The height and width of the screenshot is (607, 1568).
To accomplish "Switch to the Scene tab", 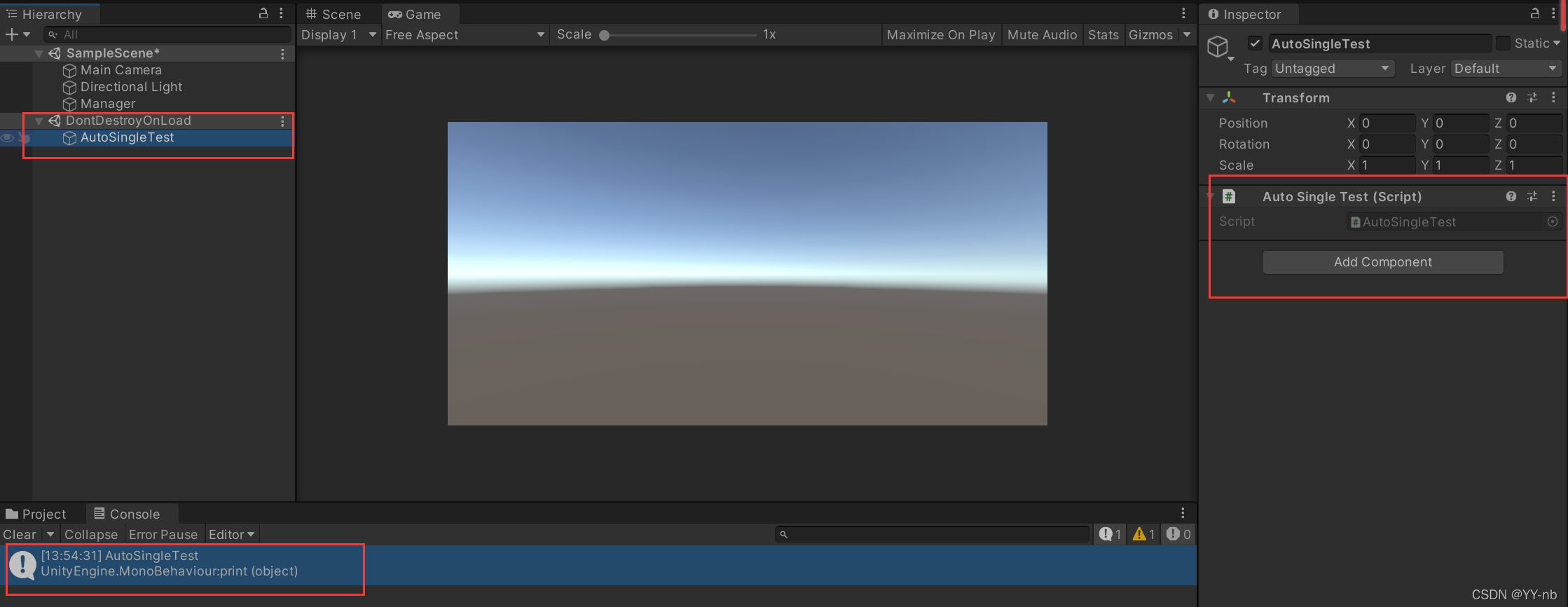I will click(333, 14).
